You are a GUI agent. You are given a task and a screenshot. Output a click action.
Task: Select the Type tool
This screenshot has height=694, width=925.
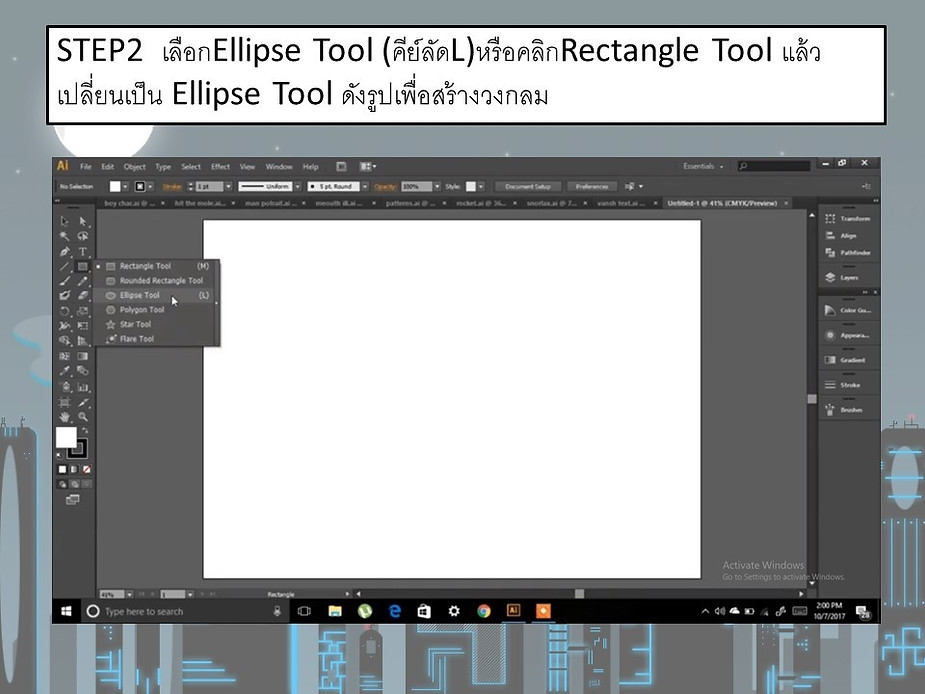coord(83,251)
